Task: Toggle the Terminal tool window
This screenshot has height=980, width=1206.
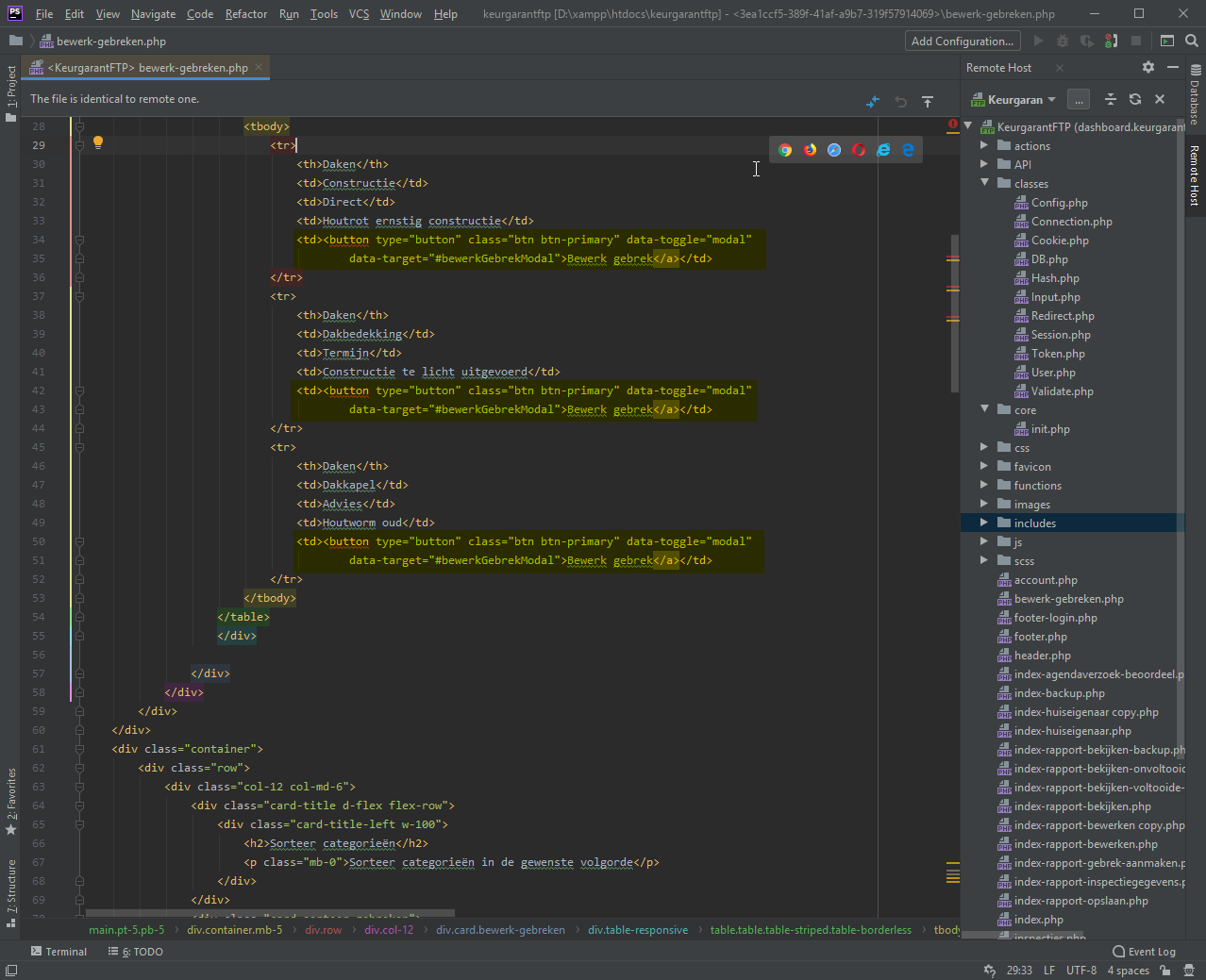Action: [x=59, y=952]
